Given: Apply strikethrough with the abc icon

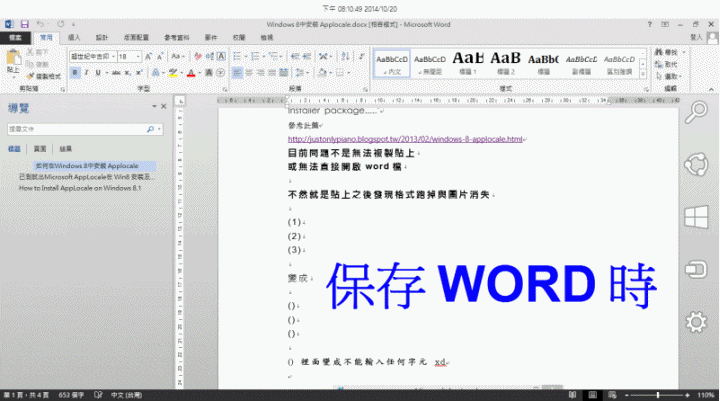Looking at the screenshot, I should pos(116,73).
